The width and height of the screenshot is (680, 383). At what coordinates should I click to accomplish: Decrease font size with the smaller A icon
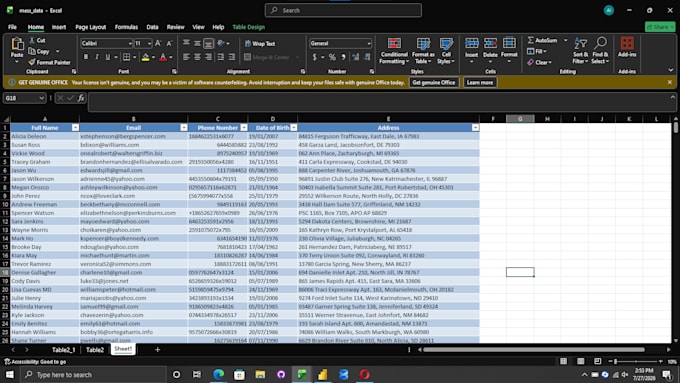tap(169, 43)
